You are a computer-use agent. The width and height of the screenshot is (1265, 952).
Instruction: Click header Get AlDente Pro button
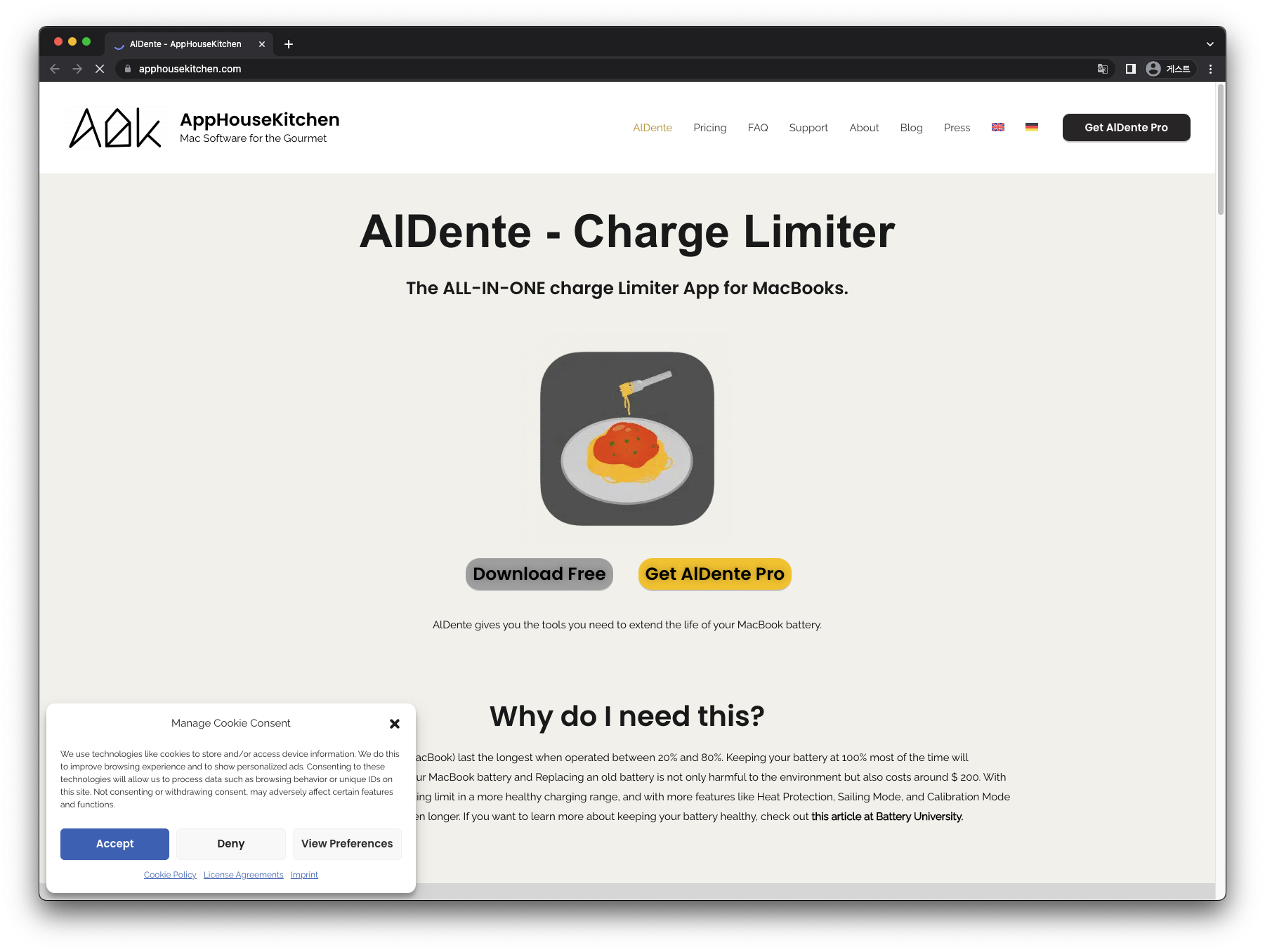click(x=1126, y=128)
